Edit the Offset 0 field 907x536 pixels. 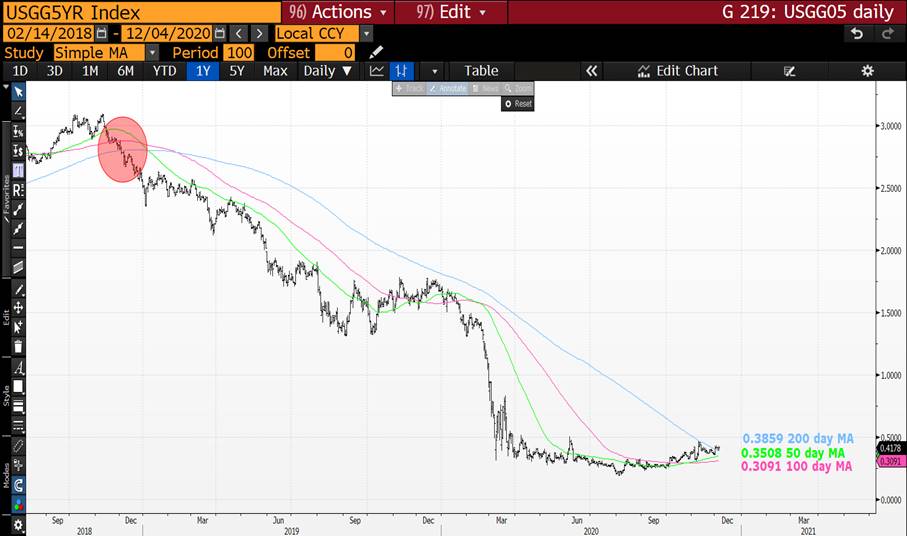334,53
